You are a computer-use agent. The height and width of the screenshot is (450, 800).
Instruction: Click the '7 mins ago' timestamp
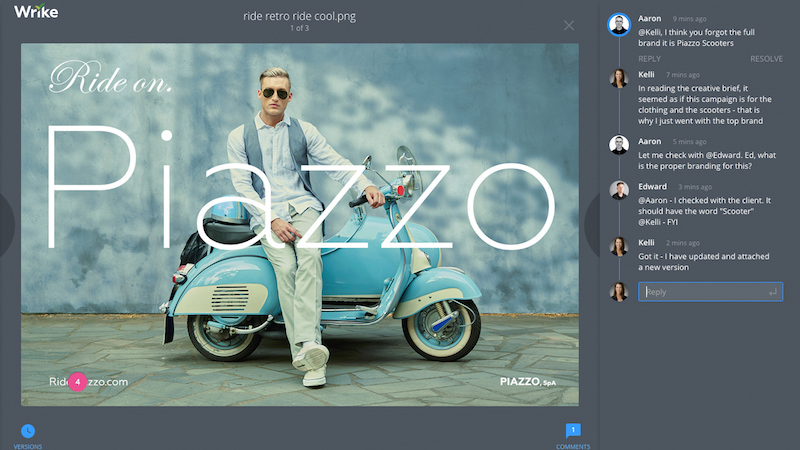pos(683,75)
